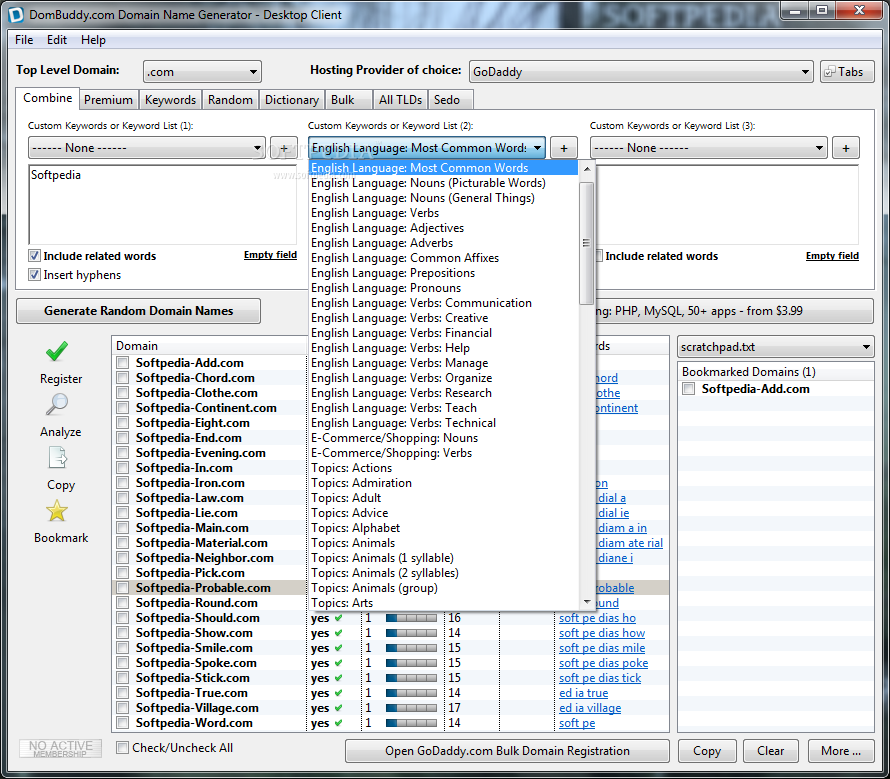Image resolution: width=890 pixels, height=779 pixels.
Task: Click in the Softpedia keywords text area
Action: click(x=162, y=205)
